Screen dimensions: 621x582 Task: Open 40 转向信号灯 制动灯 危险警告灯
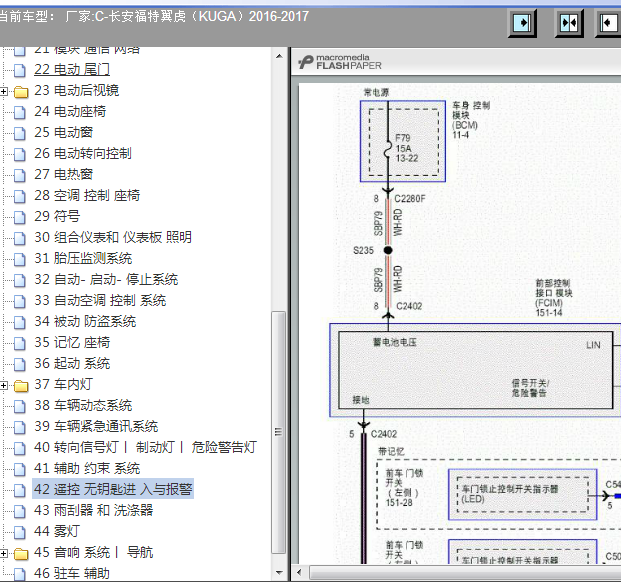(145, 447)
